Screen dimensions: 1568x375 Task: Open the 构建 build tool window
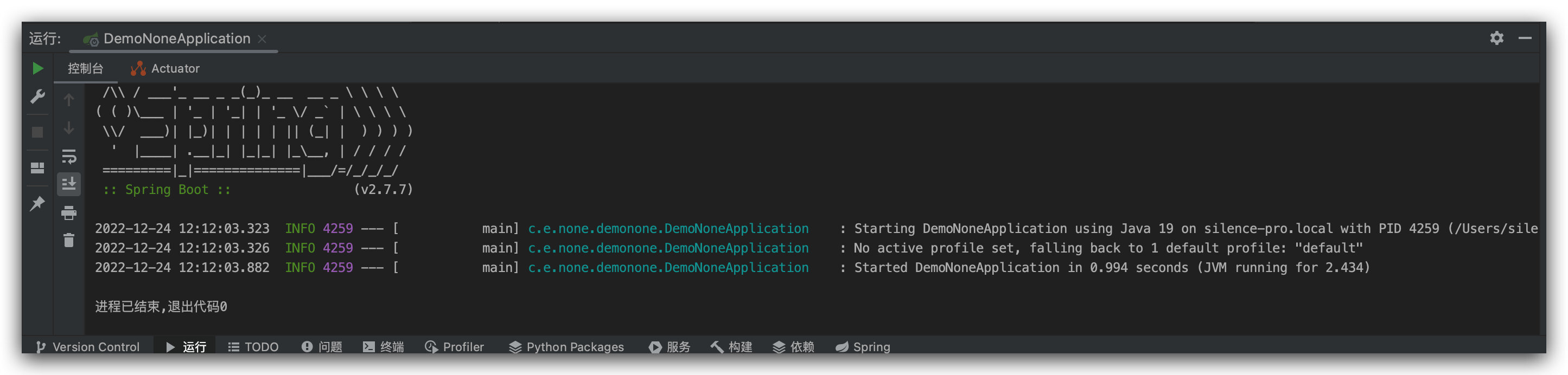point(732,347)
